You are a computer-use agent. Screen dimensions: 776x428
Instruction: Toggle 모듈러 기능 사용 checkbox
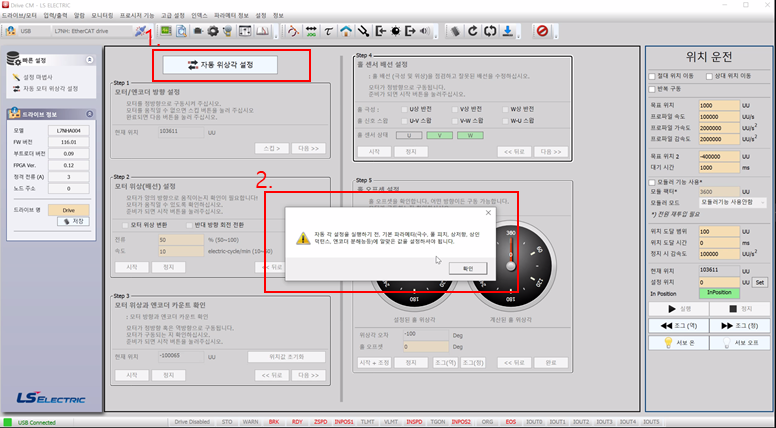click(652, 182)
